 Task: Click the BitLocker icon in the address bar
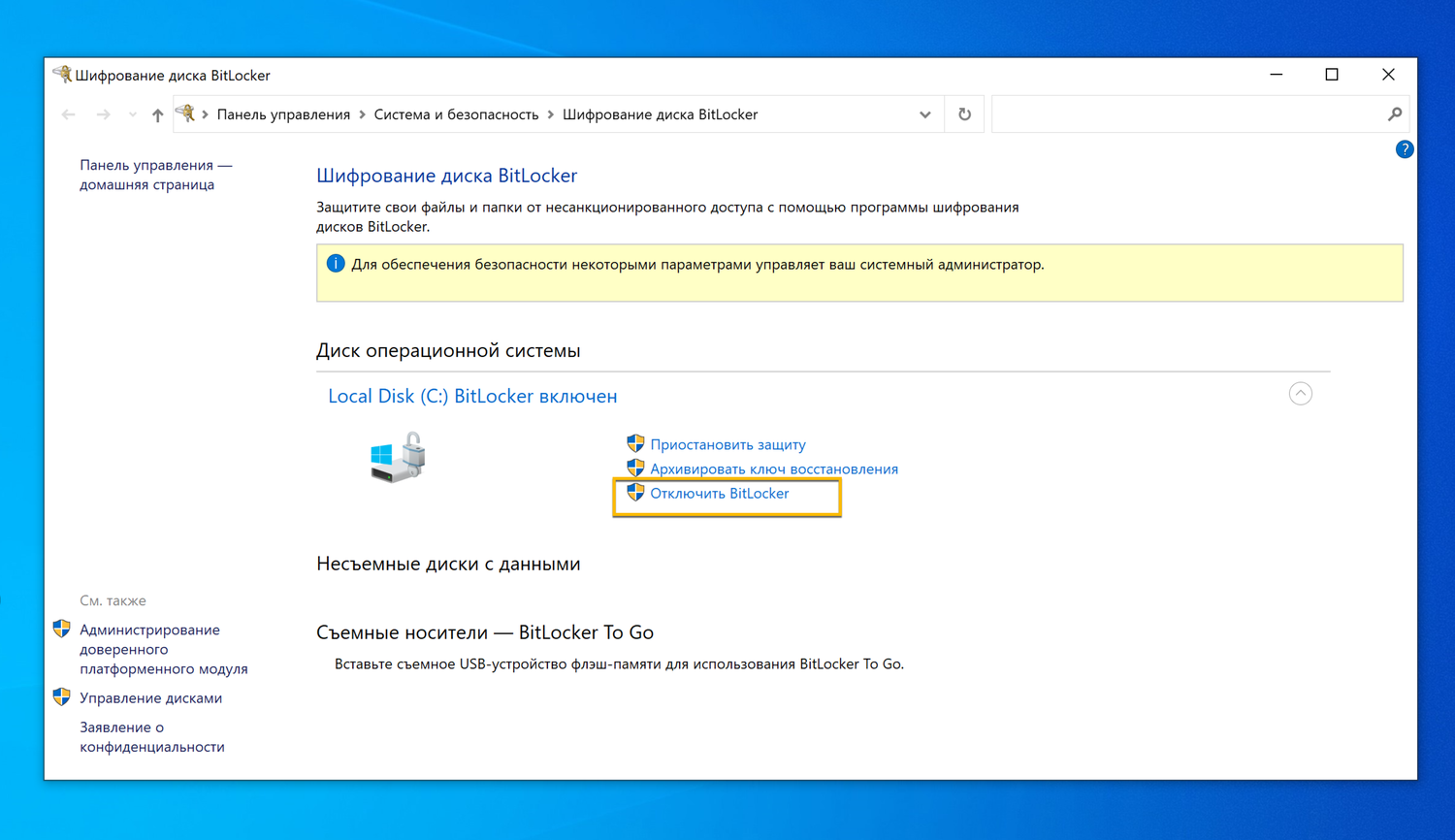(x=185, y=113)
